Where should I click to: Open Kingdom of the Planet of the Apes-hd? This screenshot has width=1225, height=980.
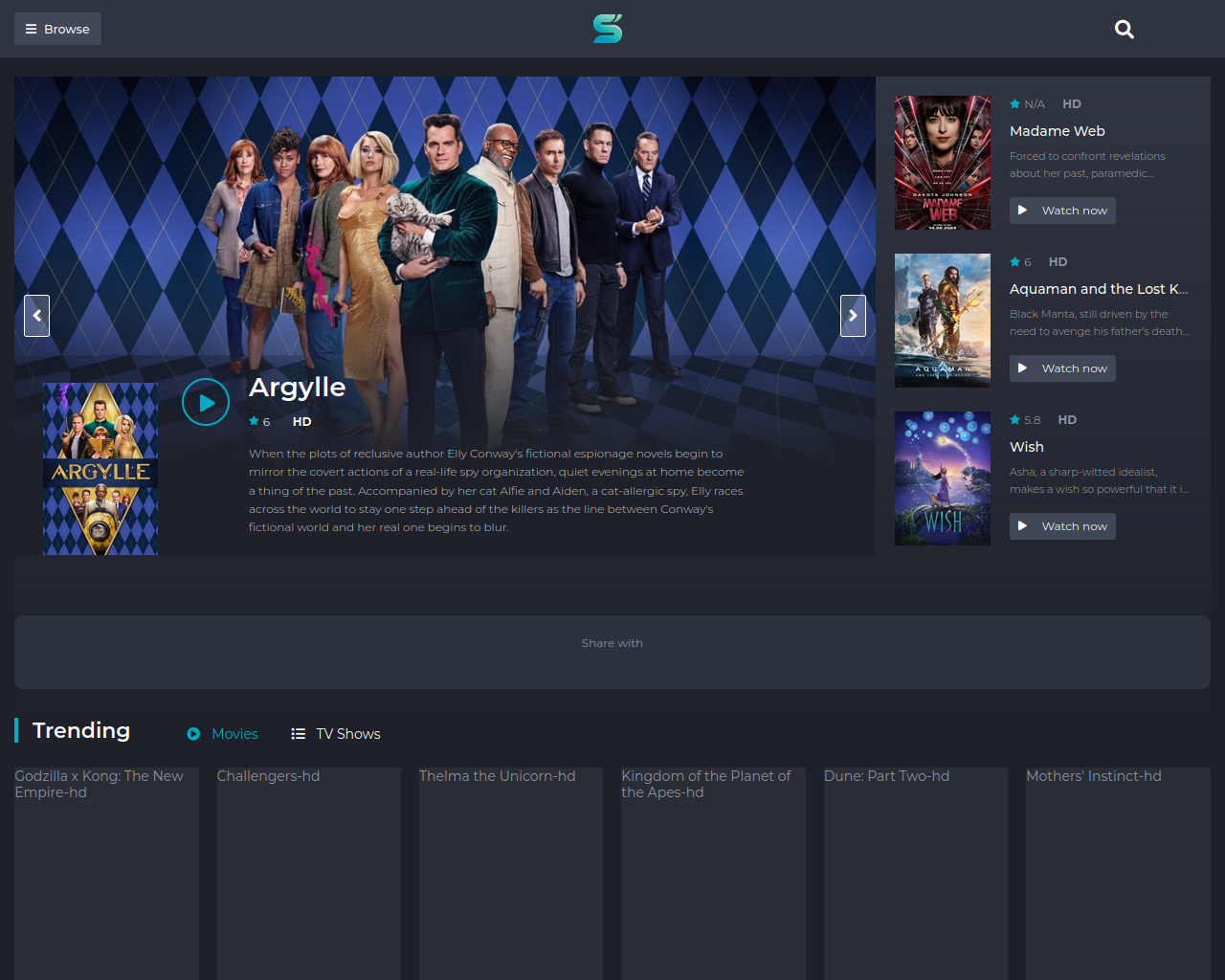(x=713, y=873)
